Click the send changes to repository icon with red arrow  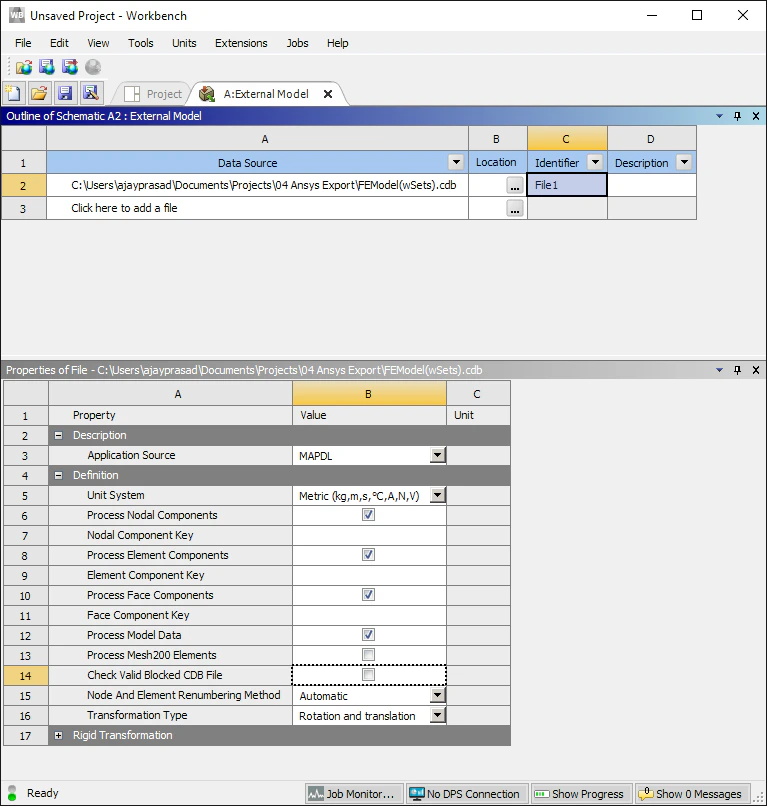tap(70, 67)
